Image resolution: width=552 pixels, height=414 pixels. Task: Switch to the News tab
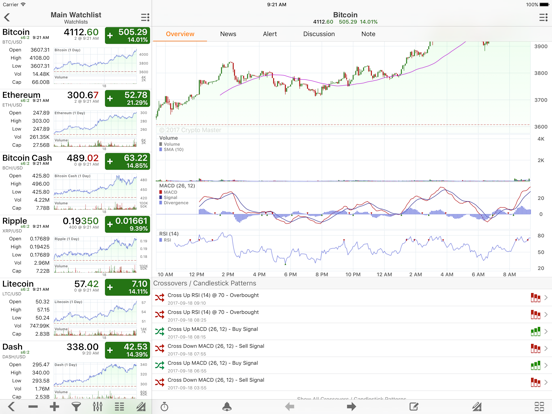coord(228,34)
